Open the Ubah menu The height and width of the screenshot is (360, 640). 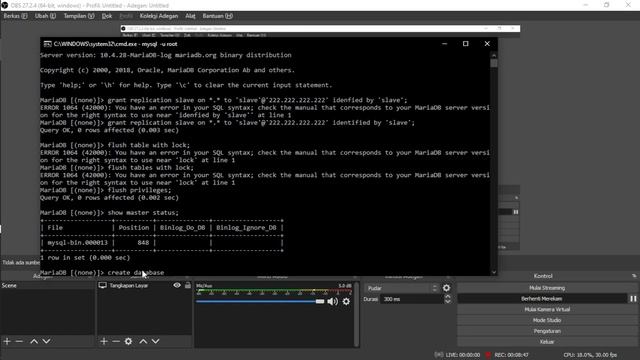point(45,16)
